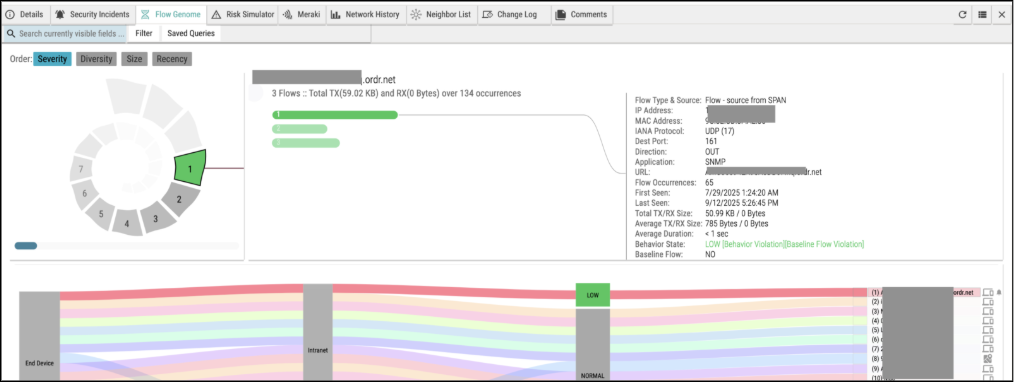Order flows by Recency
The width and height of the screenshot is (1017, 382).
[172, 59]
